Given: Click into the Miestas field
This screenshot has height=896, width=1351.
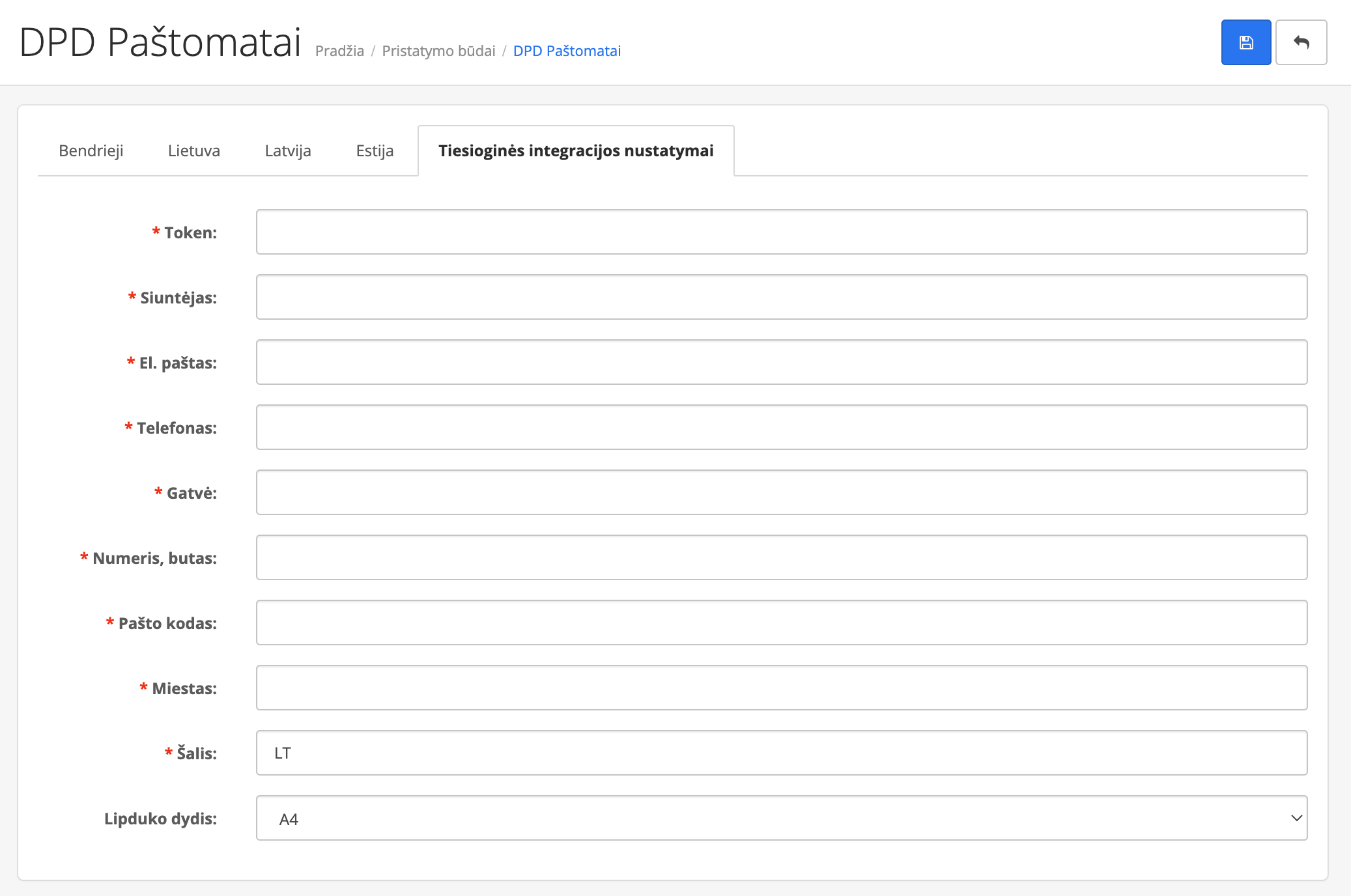Looking at the screenshot, I should click(x=781, y=688).
